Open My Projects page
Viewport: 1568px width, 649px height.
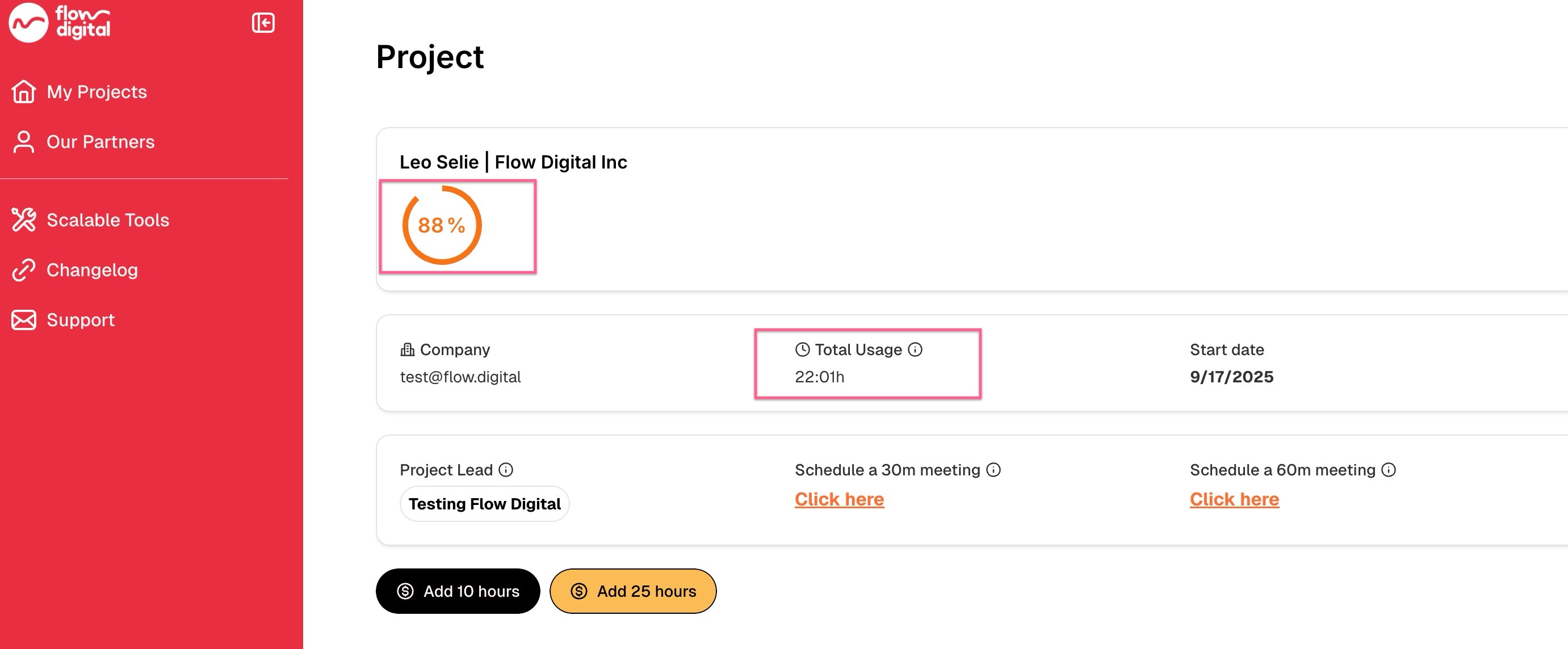coord(97,92)
